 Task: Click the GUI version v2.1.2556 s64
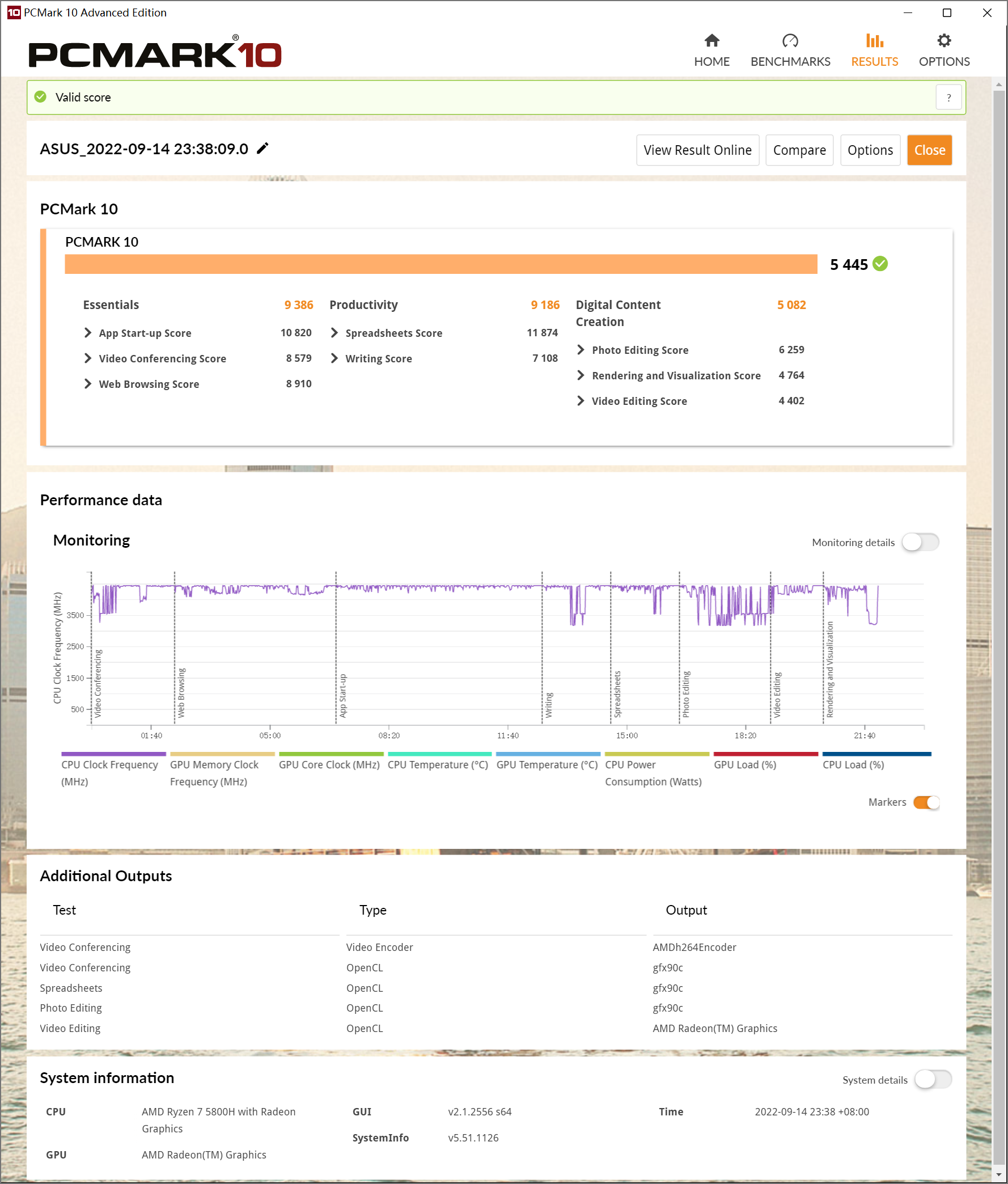point(480,1111)
